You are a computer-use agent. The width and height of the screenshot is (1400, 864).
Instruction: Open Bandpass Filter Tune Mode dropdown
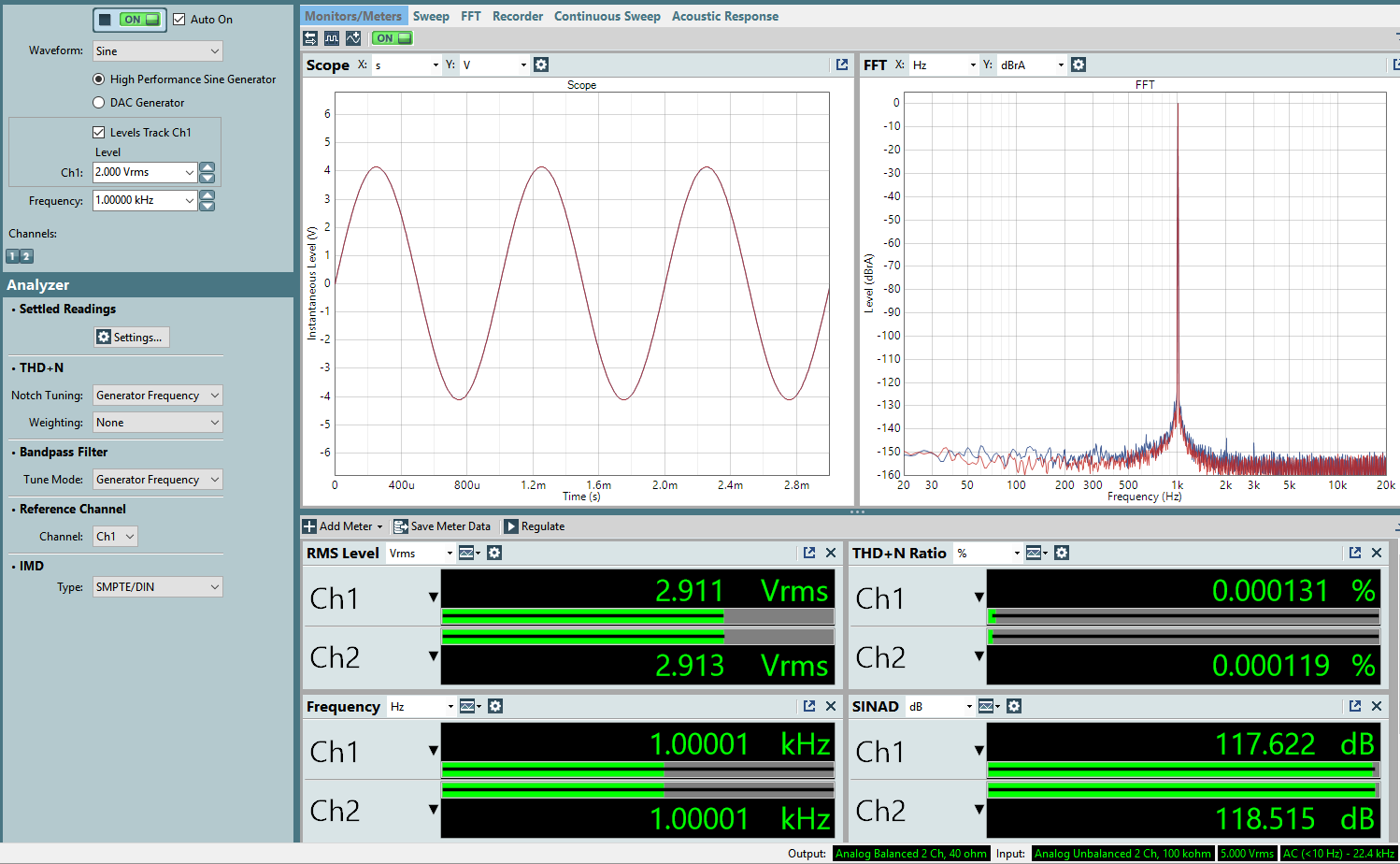(158, 480)
